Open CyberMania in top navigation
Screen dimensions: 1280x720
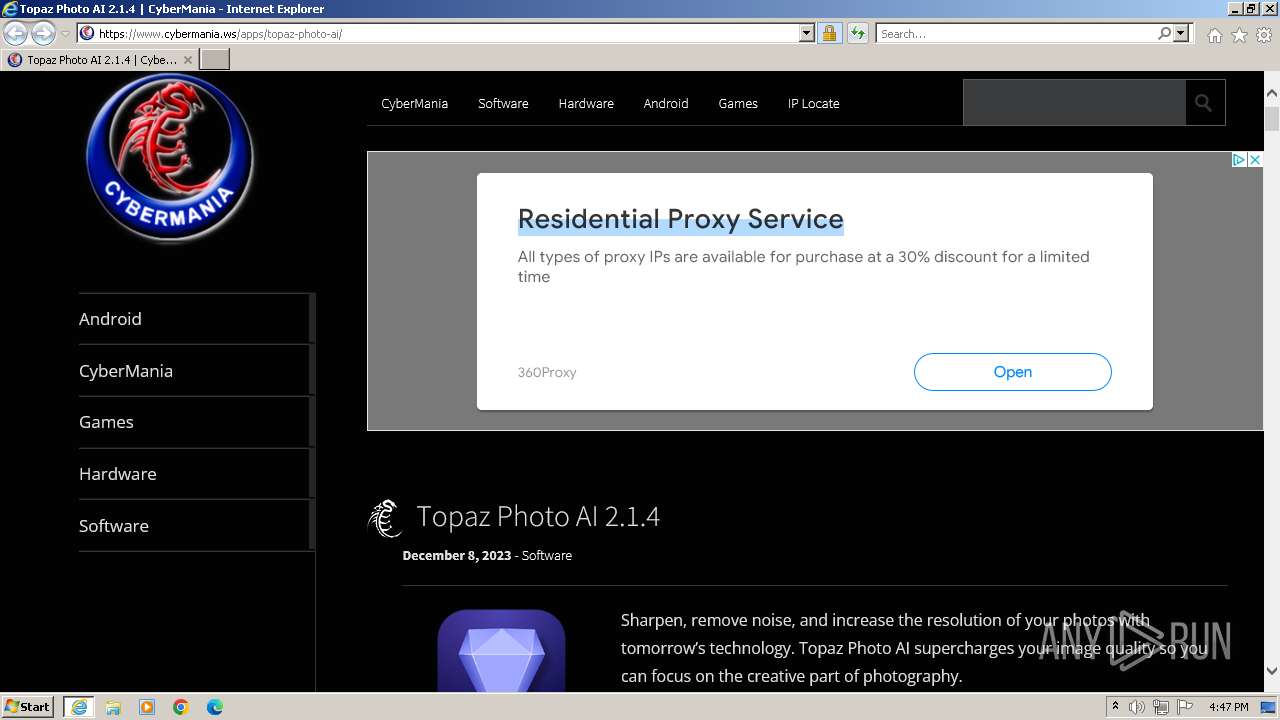pos(414,103)
